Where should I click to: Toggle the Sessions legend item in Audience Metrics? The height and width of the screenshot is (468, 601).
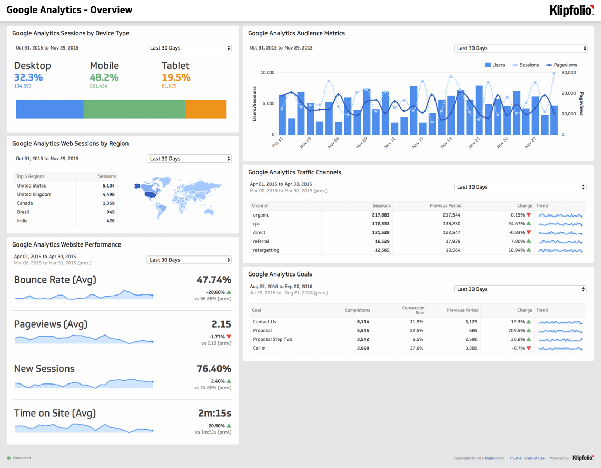coord(525,65)
